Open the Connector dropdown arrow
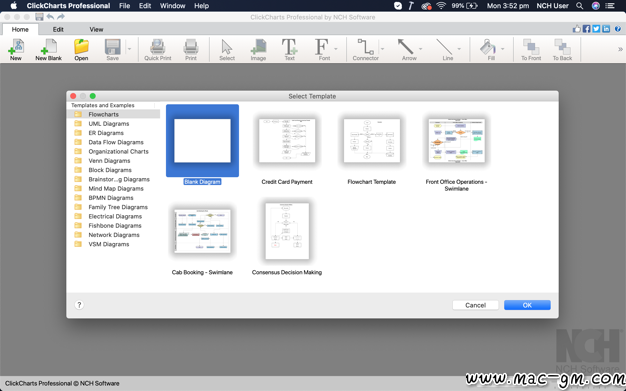The height and width of the screenshot is (391, 626). (382, 49)
